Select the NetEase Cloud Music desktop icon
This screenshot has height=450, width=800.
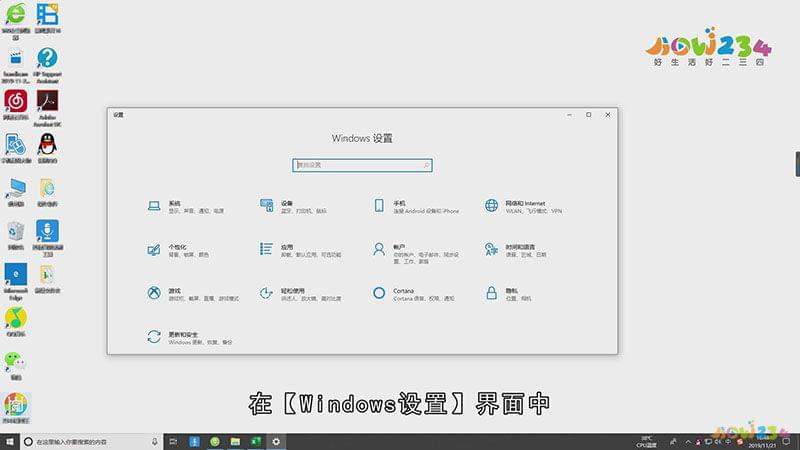(x=16, y=106)
